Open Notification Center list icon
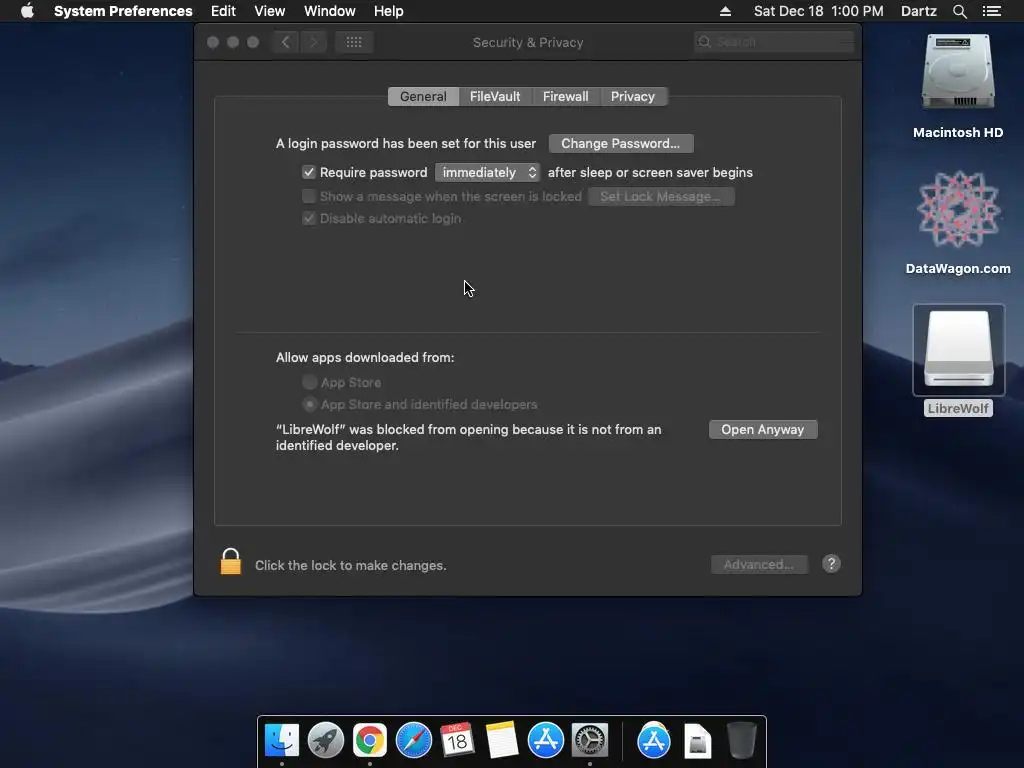The width and height of the screenshot is (1024, 768). pyautogui.click(x=992, y=11)
